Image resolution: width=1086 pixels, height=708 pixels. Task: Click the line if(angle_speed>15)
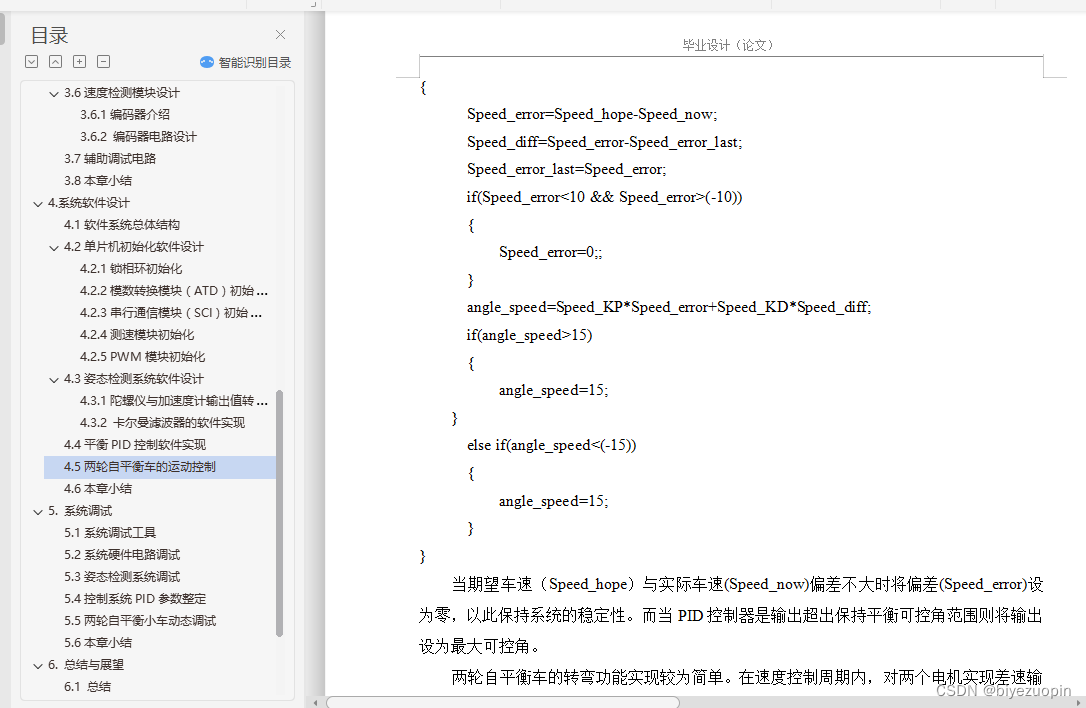pyautogui.click(x=529, y=335)
